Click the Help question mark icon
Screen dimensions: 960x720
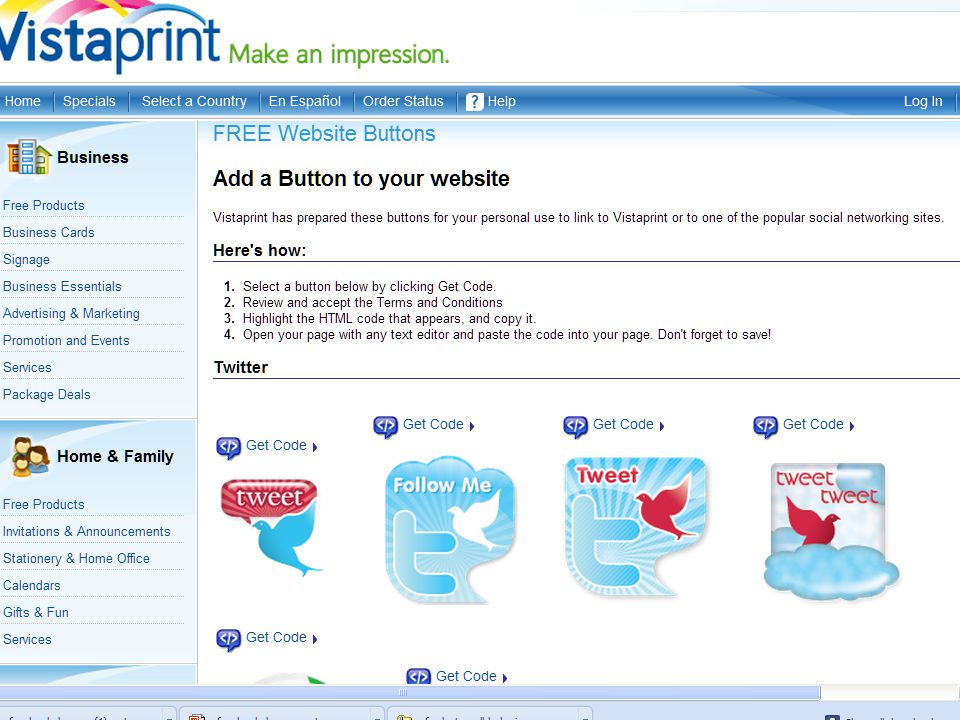[x=474, y=102]
